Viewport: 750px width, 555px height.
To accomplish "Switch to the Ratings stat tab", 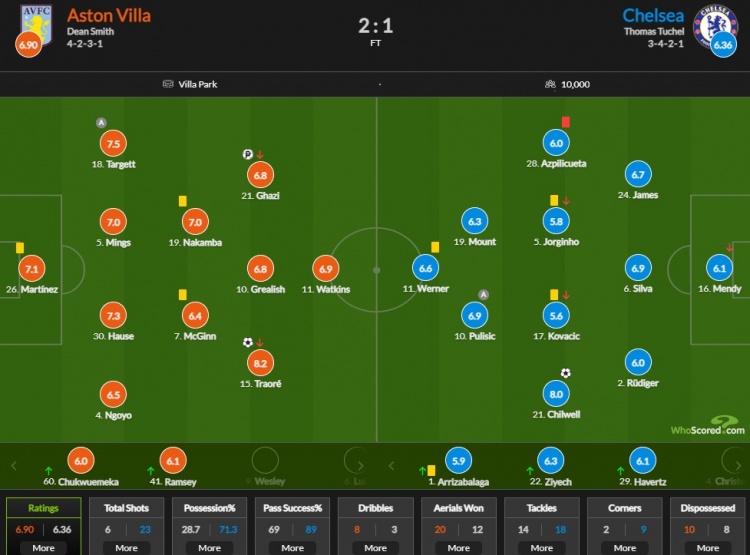I will (43, 508).
